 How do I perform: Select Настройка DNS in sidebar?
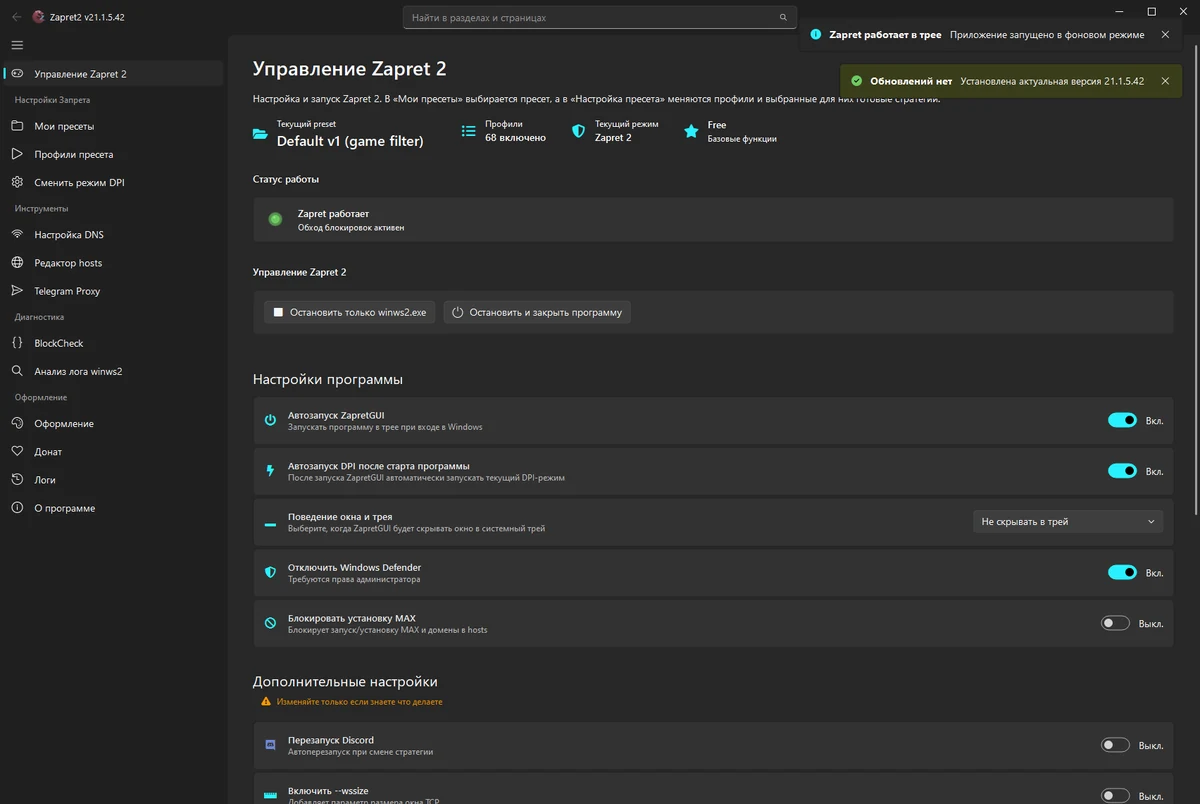click(x=113, y=235)
